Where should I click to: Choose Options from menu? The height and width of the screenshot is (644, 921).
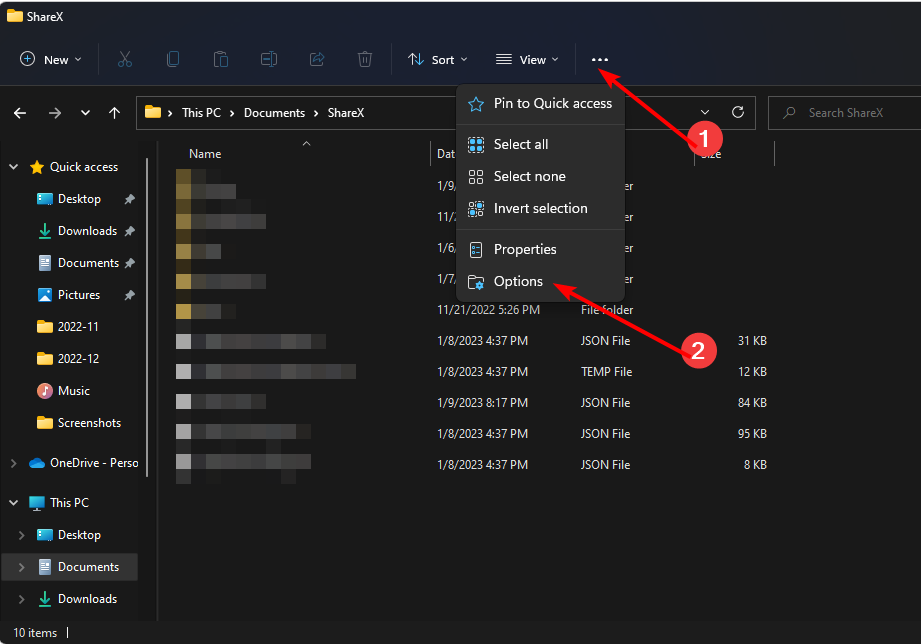tap(540, 281)
